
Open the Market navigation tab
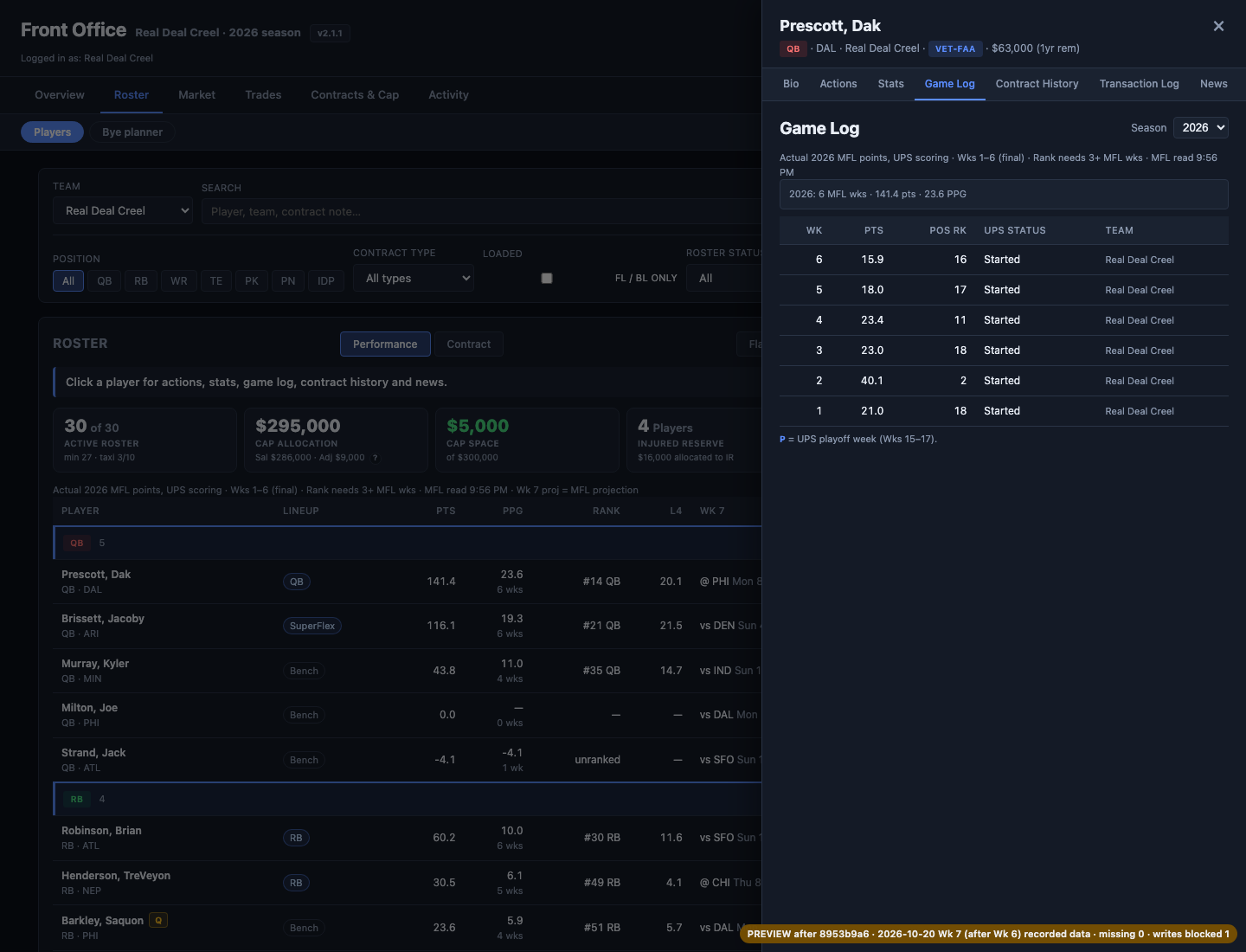[x=196, y=95]
